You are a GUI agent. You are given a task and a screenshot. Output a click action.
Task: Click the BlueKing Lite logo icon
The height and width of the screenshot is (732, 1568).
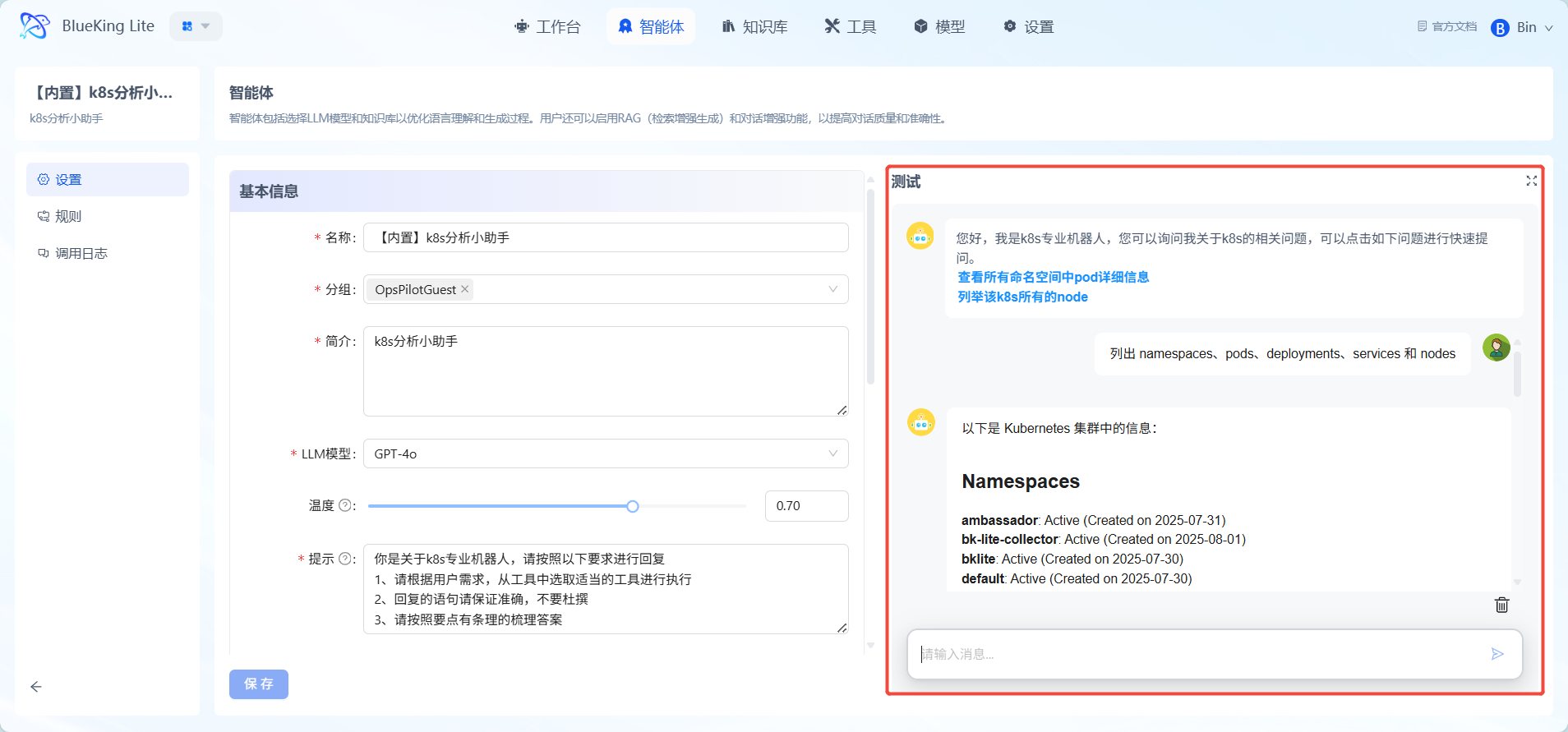click(x=34, y=26)
